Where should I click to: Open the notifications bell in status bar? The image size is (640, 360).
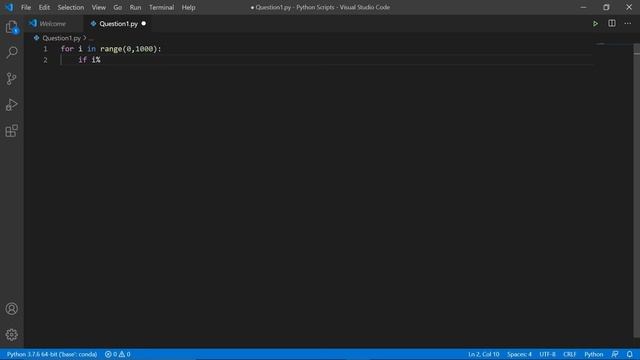click(x=630, y=354)
